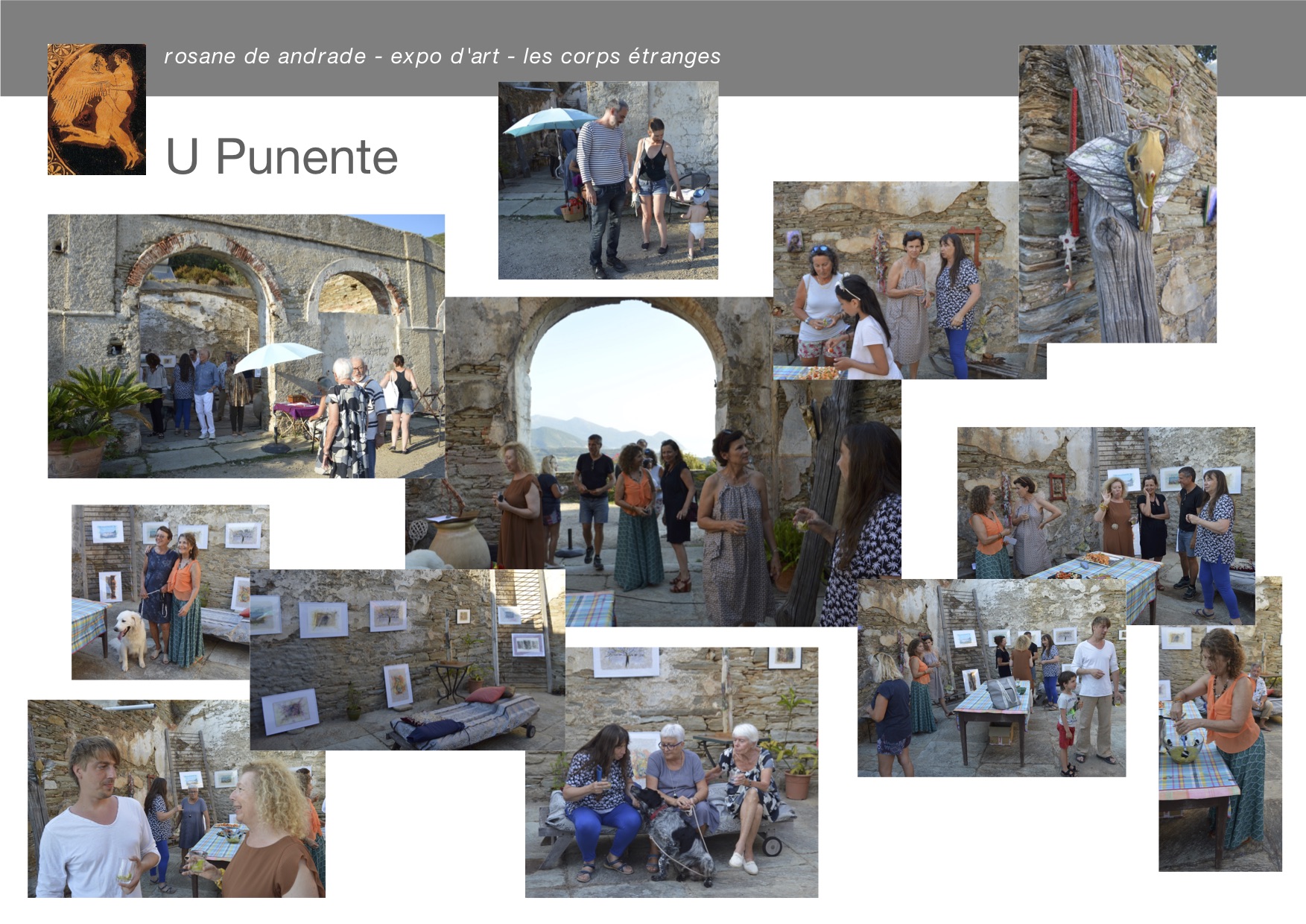The height and width of the screenshot is (924, 1306).
Task: Open the animal skull on wooden post photo
Action: 1118,194
